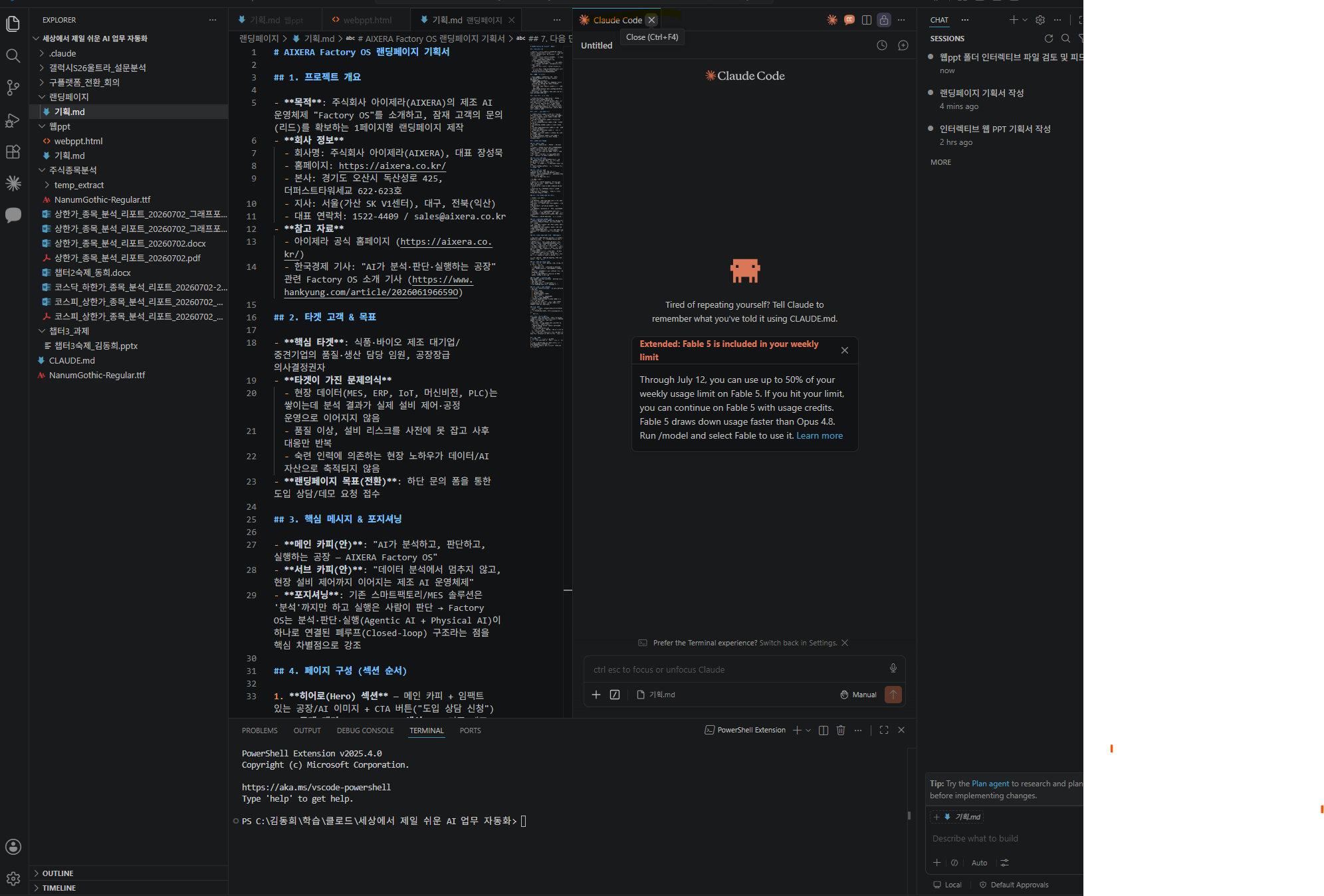1324x896 pixels.
Task: Open the Manage gear in the activity bar
Action: click(x=13, y=879)
